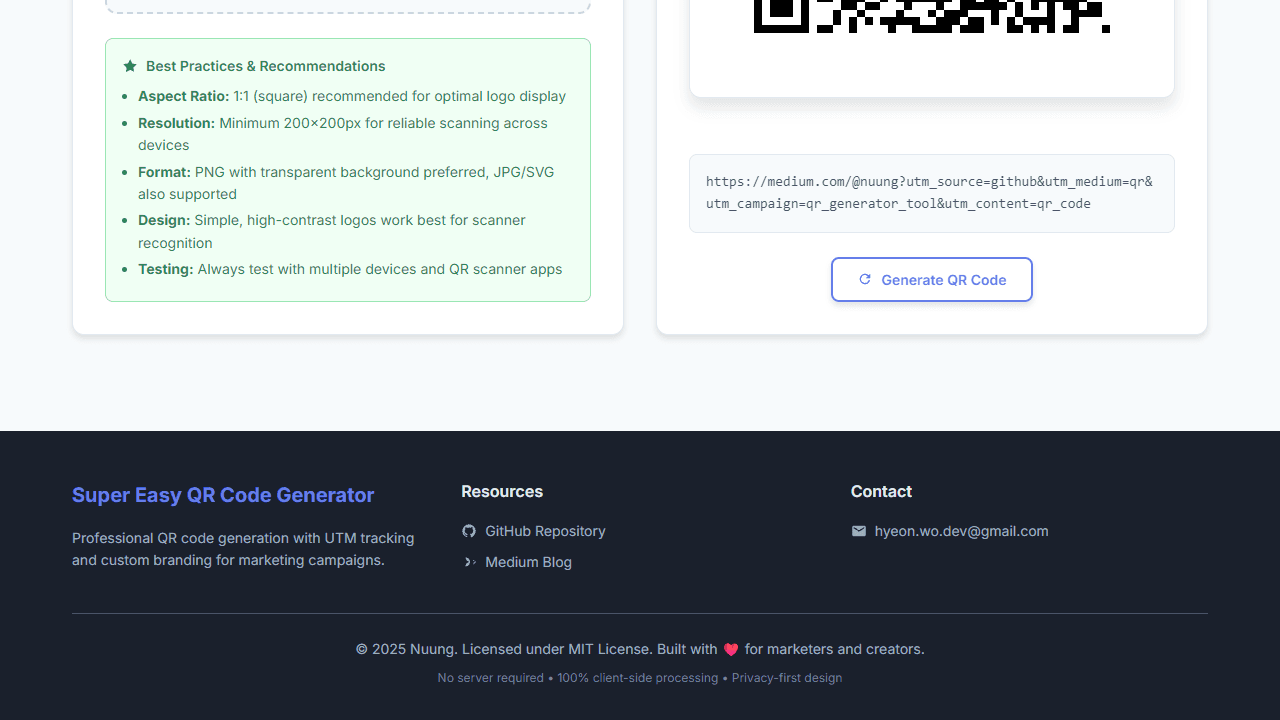The height and width of the screenshot is (720, 1280).
Task: Click the Testing recommendation line
Action: (x=350, y=269)
